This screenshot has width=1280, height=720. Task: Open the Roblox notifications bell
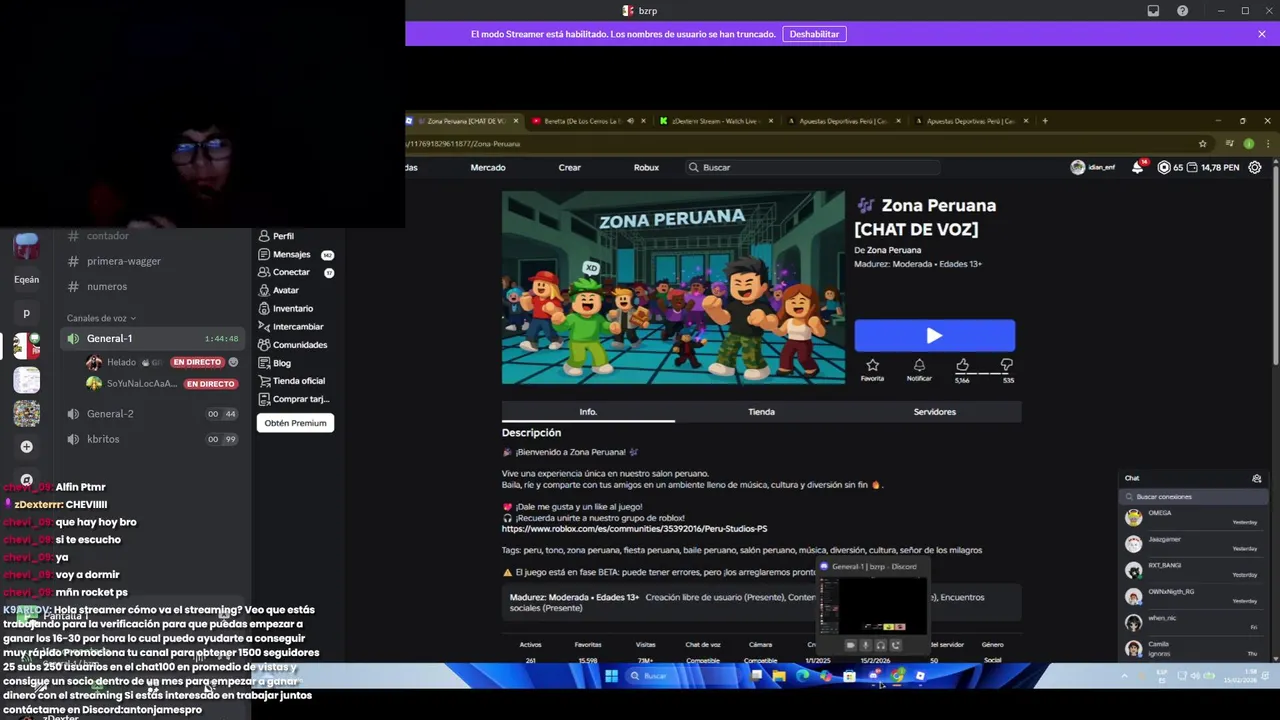1137,167
